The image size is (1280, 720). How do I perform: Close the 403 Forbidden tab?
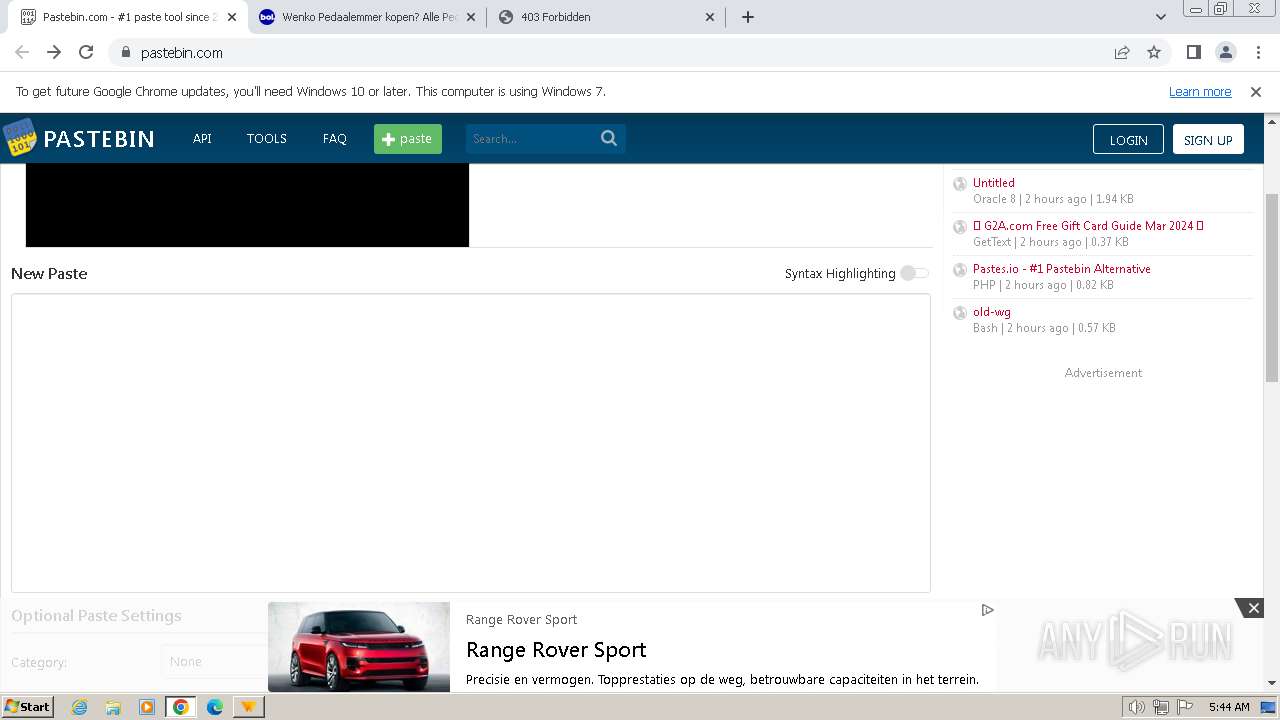(710, 17)
